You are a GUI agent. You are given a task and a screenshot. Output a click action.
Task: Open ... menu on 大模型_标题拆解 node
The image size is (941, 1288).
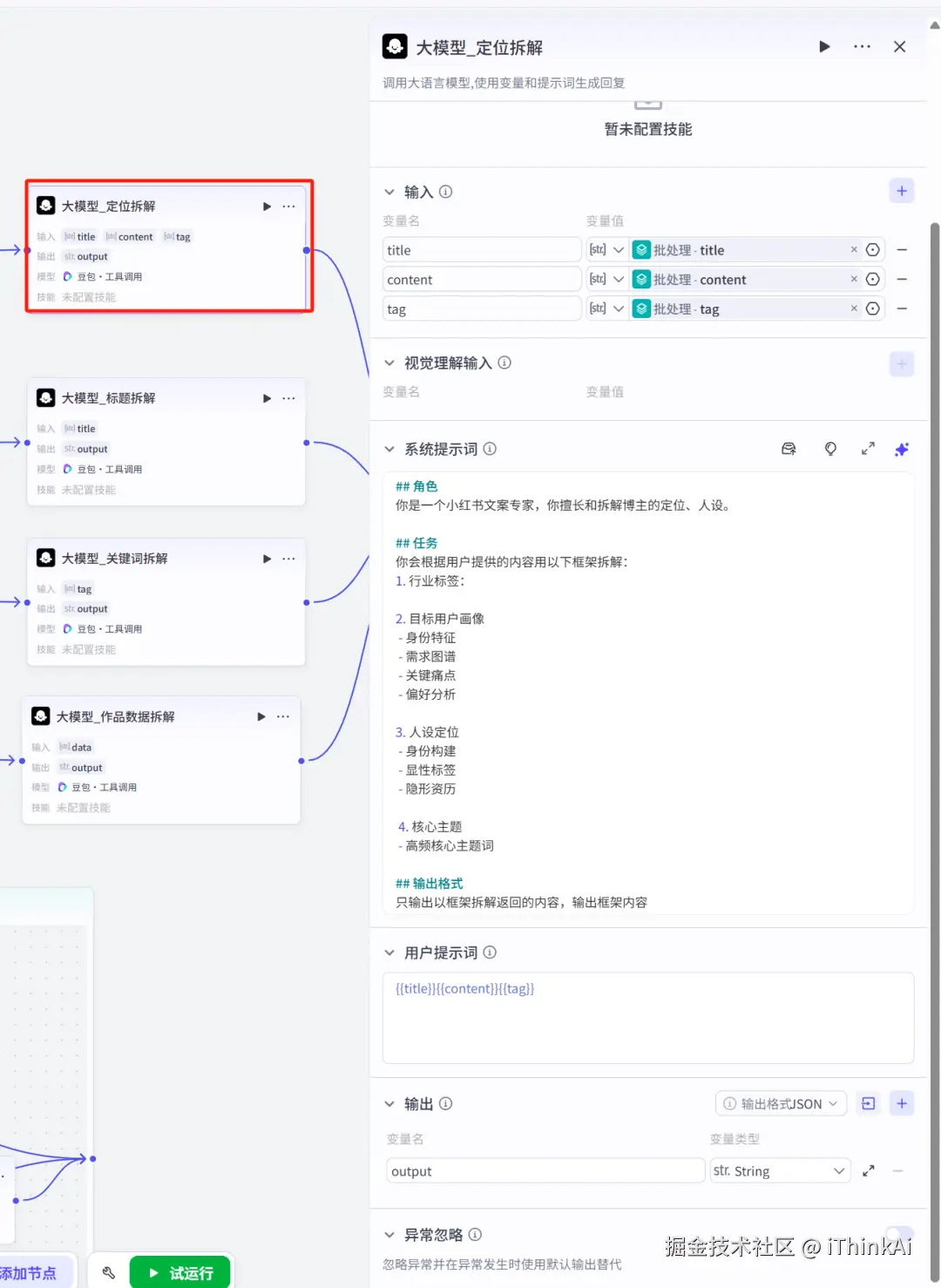tap(288, 398)
